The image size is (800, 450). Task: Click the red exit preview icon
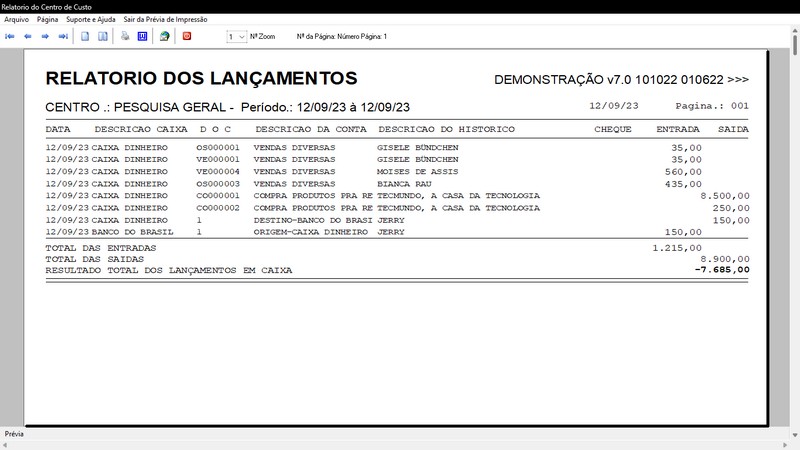(187, 36)
